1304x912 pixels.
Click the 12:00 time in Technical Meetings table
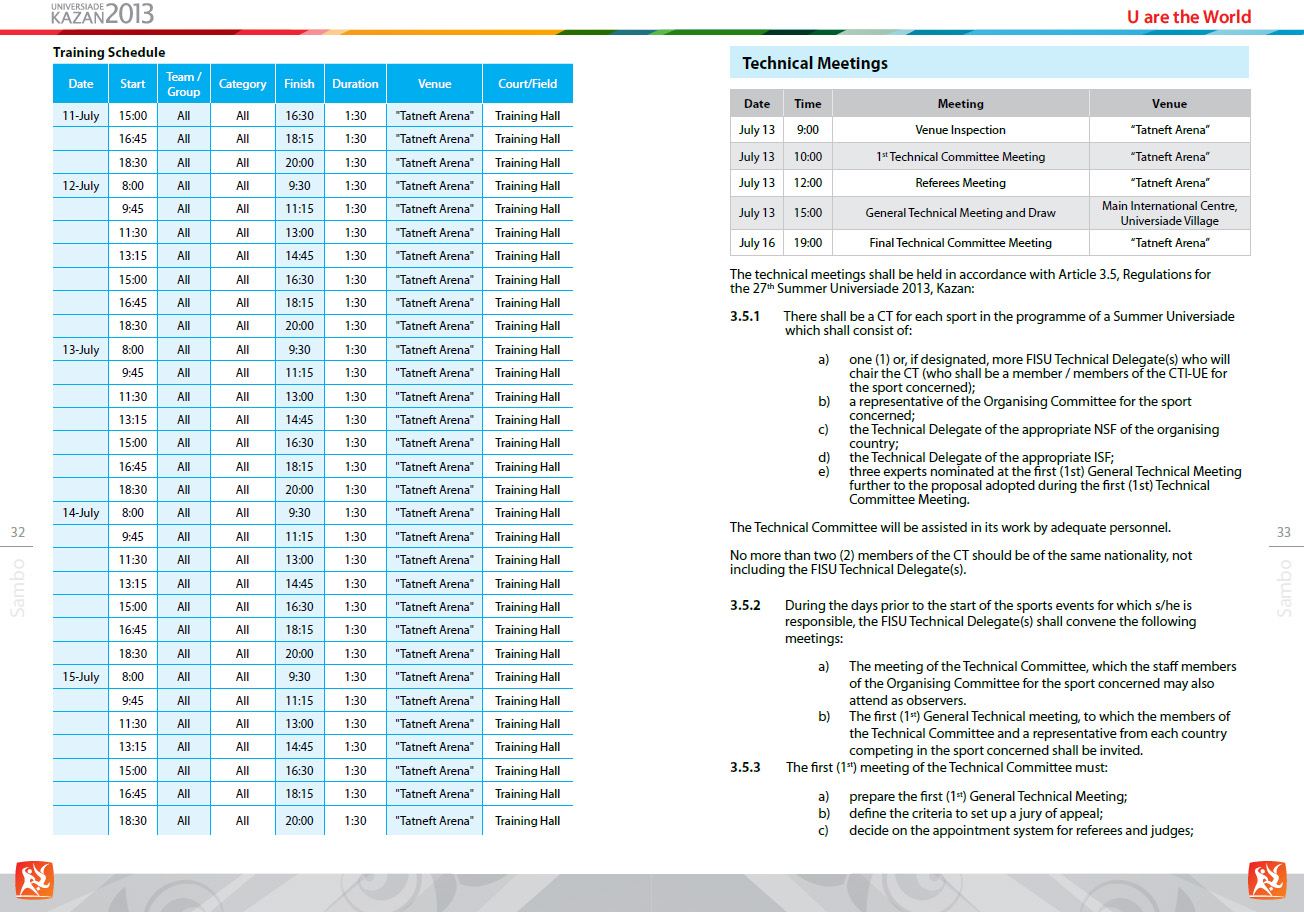tap(808, 183)
